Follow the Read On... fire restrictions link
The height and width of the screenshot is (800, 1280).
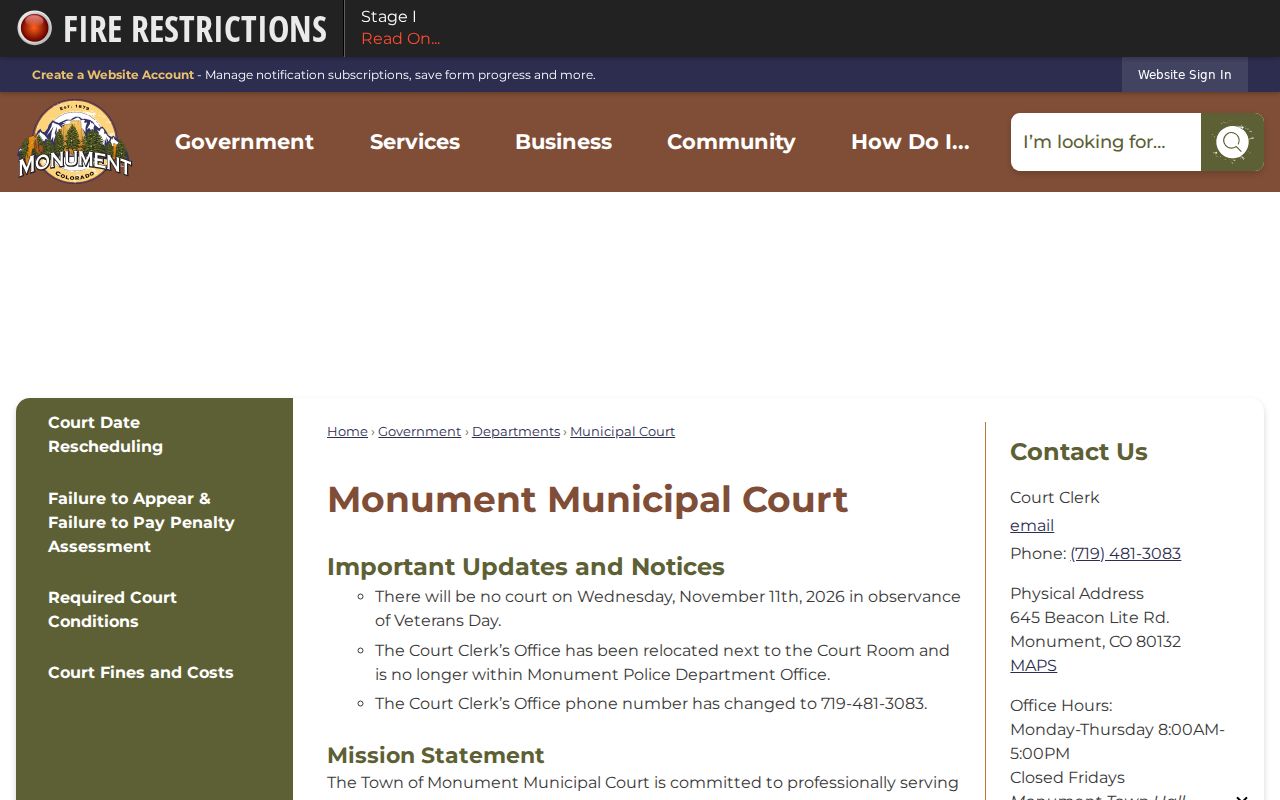pyautogui.click(x=400, y=39)
